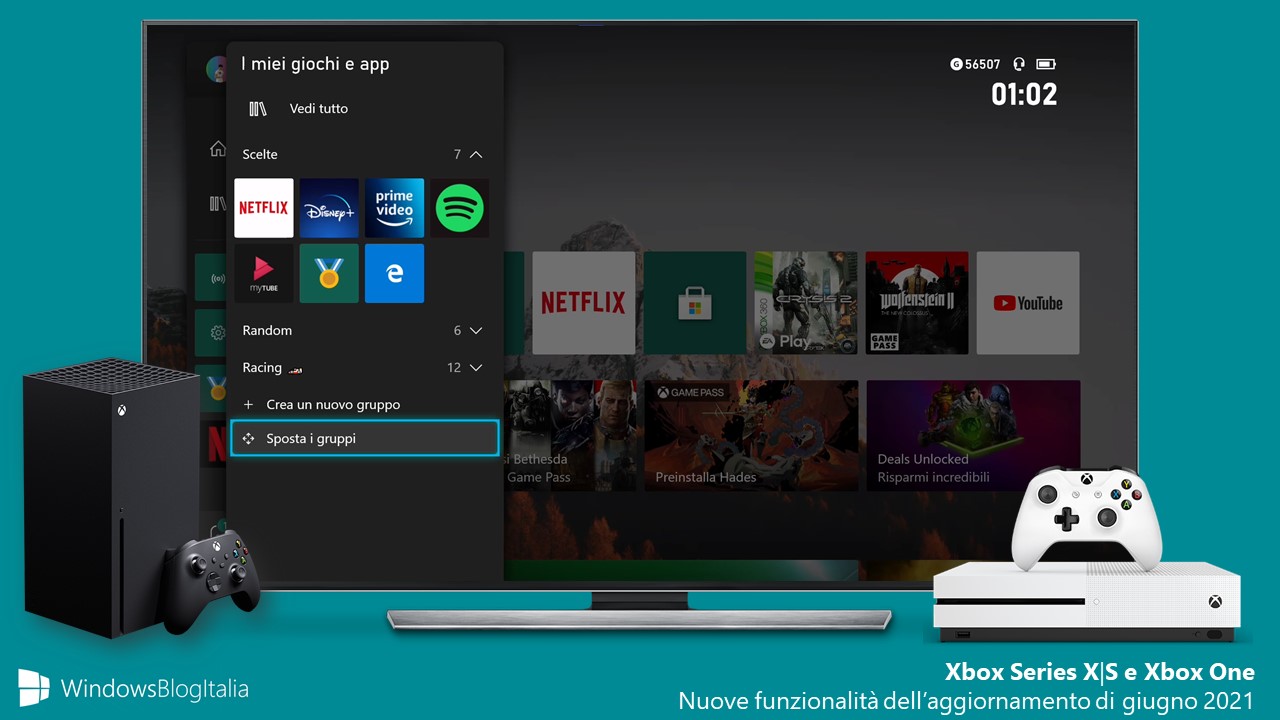The width and height of the screenshot is (1280, 720).
Task: Open the Deals Unlocked promo card
Action: pyautogui.click(x=973, y=435)
